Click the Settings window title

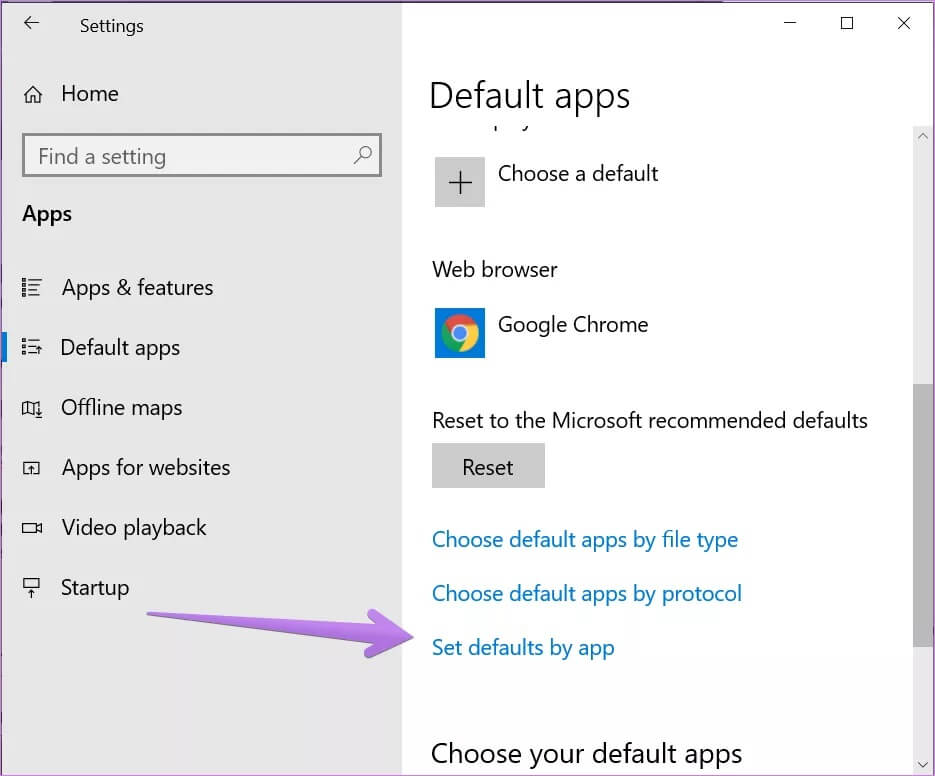(x=112, y=26)
